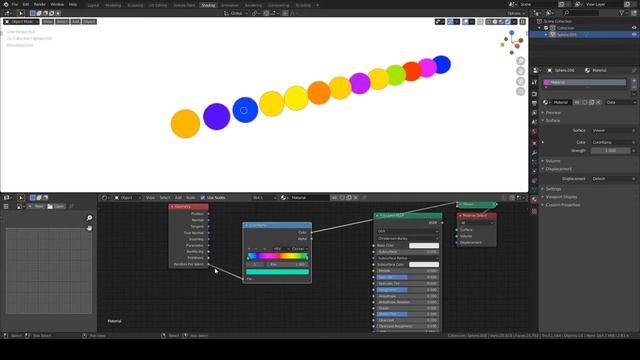Adjust the Roughness slider in Principled BSDF
Screen dimensions: 640x360
(407, 290)
